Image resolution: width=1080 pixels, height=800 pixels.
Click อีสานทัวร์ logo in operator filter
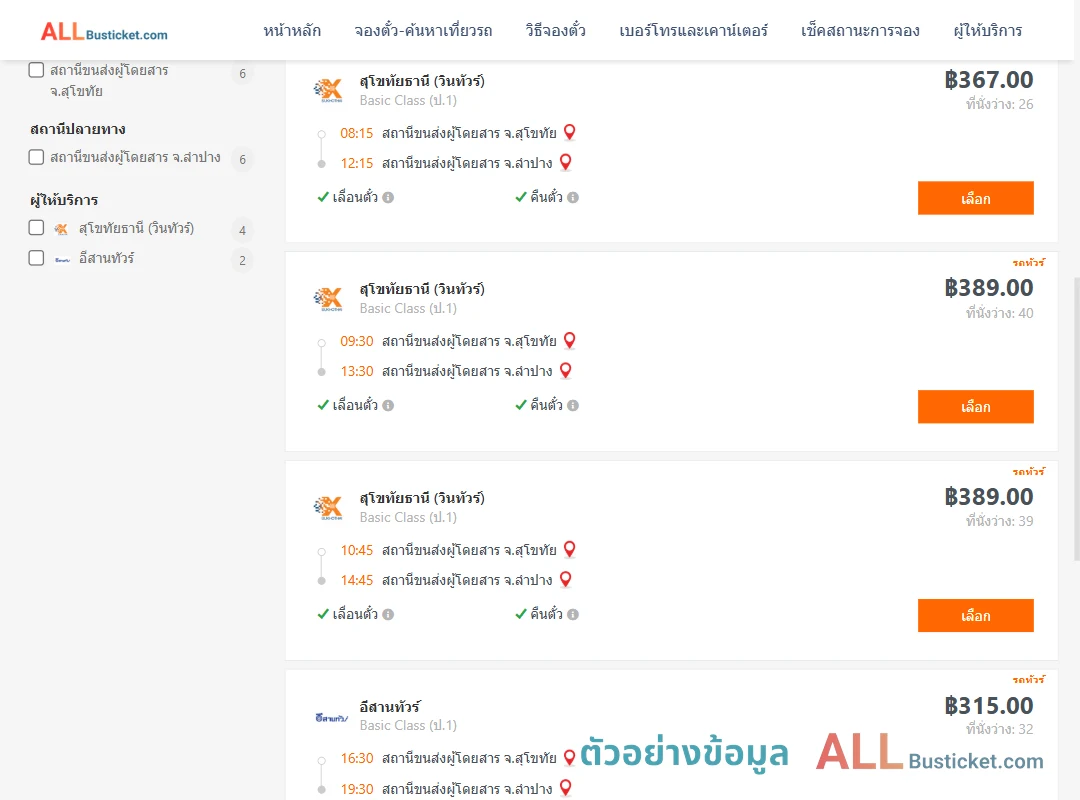62,260
